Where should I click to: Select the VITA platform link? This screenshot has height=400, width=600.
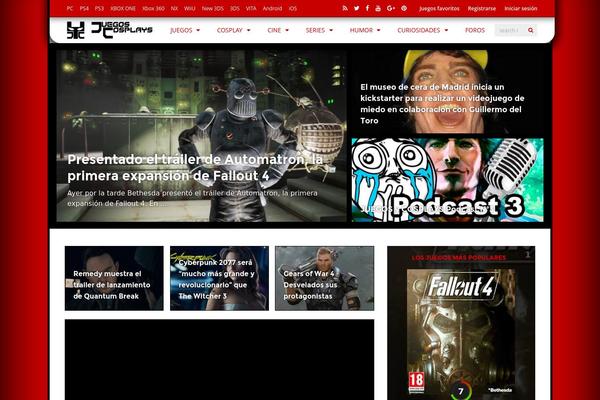(x=251, y=8)
